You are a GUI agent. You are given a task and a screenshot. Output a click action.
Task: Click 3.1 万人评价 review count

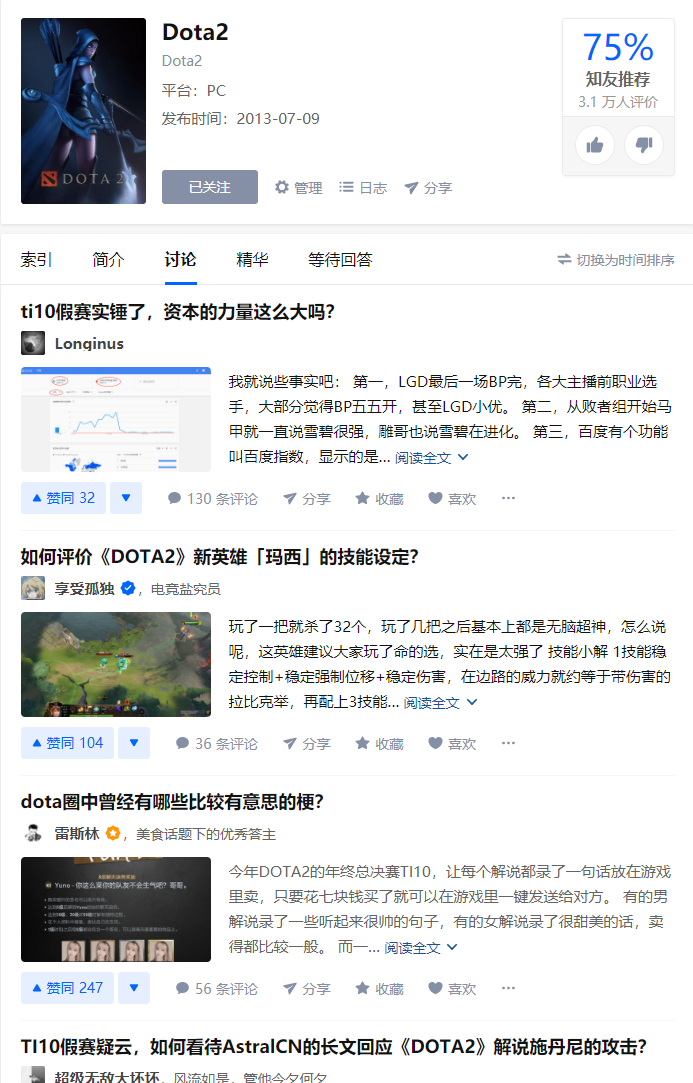point(618,102)
